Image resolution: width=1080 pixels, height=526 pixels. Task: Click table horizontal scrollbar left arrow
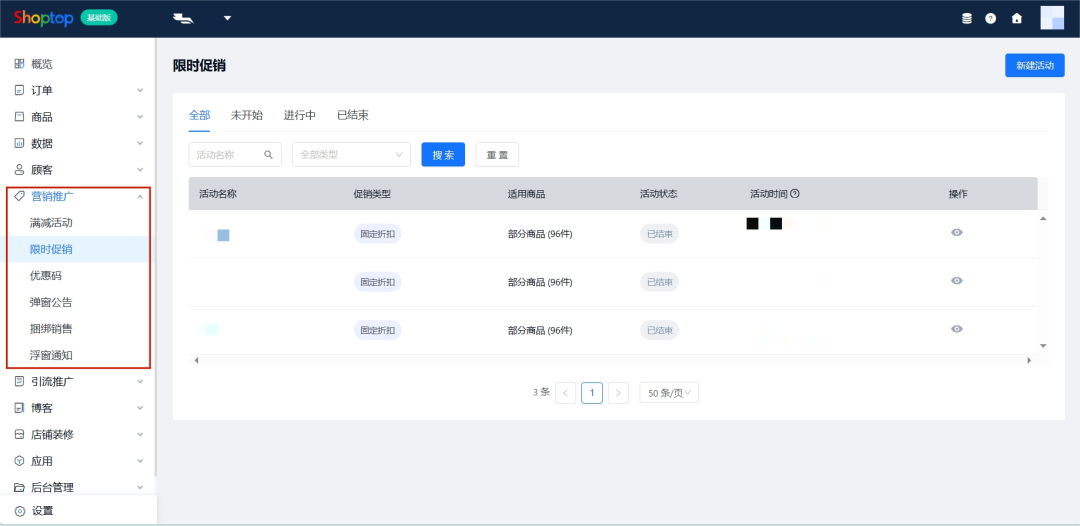pyautogui.click(x=196, y=360)
